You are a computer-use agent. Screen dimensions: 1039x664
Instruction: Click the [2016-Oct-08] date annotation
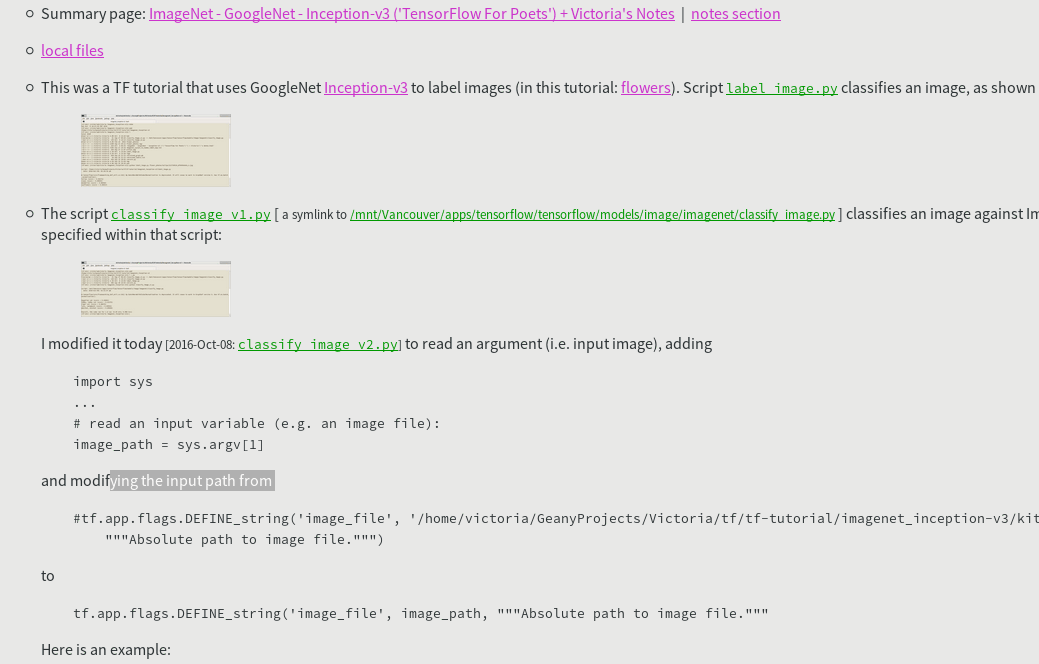[x=200, y=345]
